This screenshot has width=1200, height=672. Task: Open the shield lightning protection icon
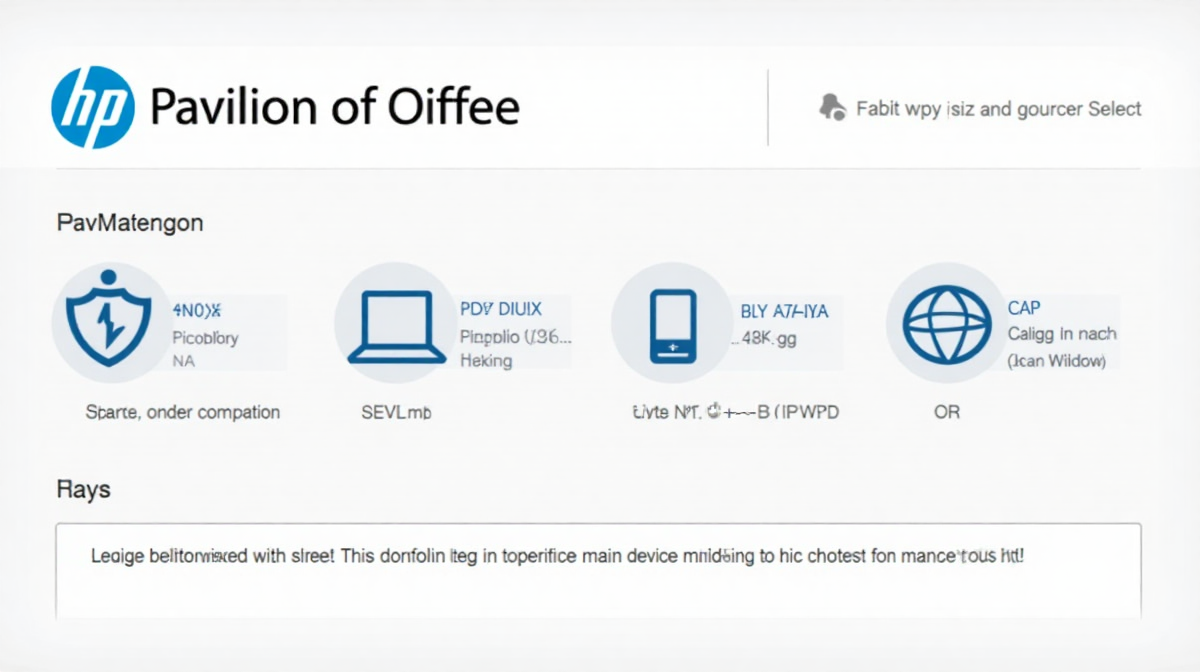point(107,319)
